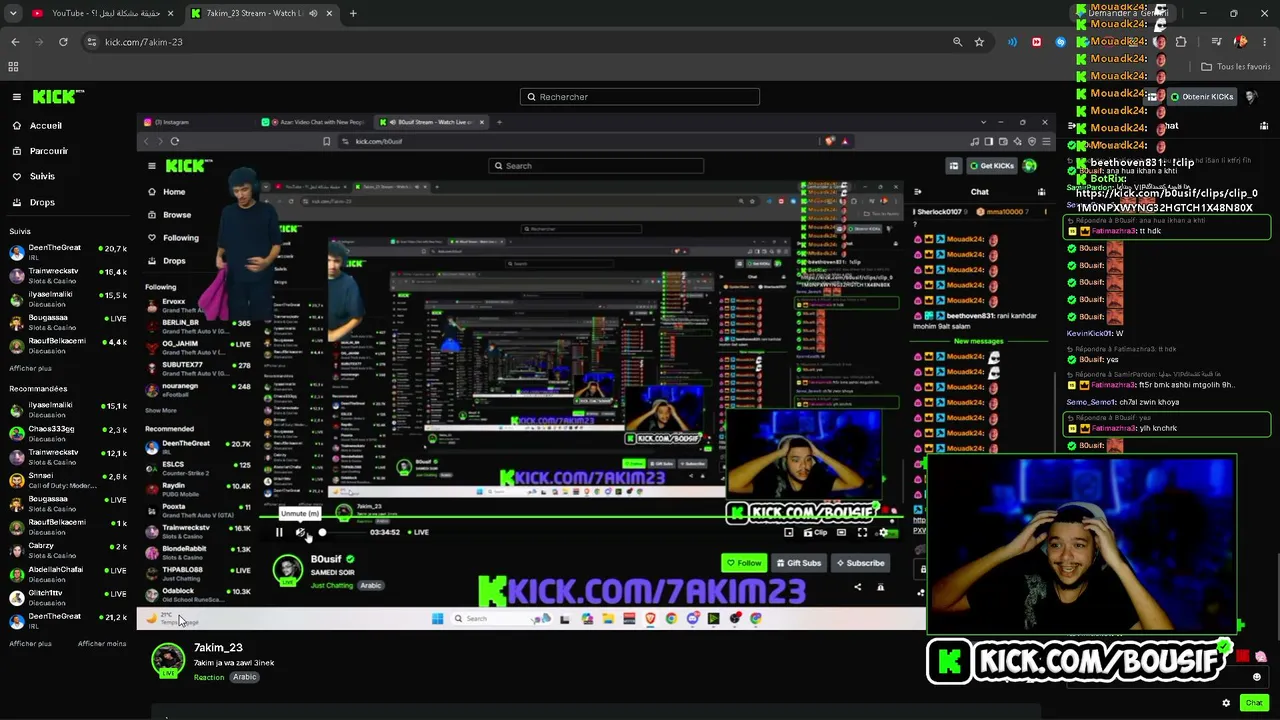Open the b0usif clip link in chat
Image resolution: width=1280 pixels, height=720 pixels.
(1165, 200)
